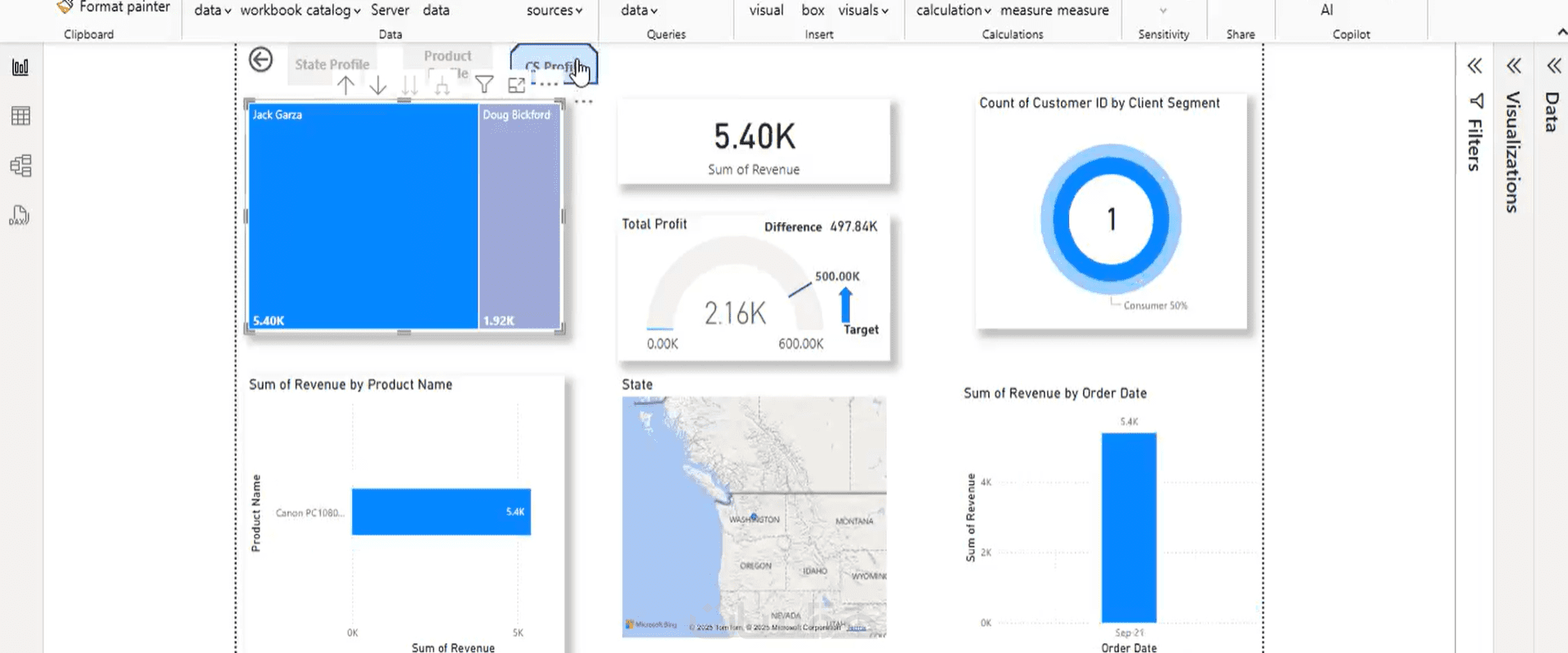Open the DAX query view icon

(x=20, y=215)
